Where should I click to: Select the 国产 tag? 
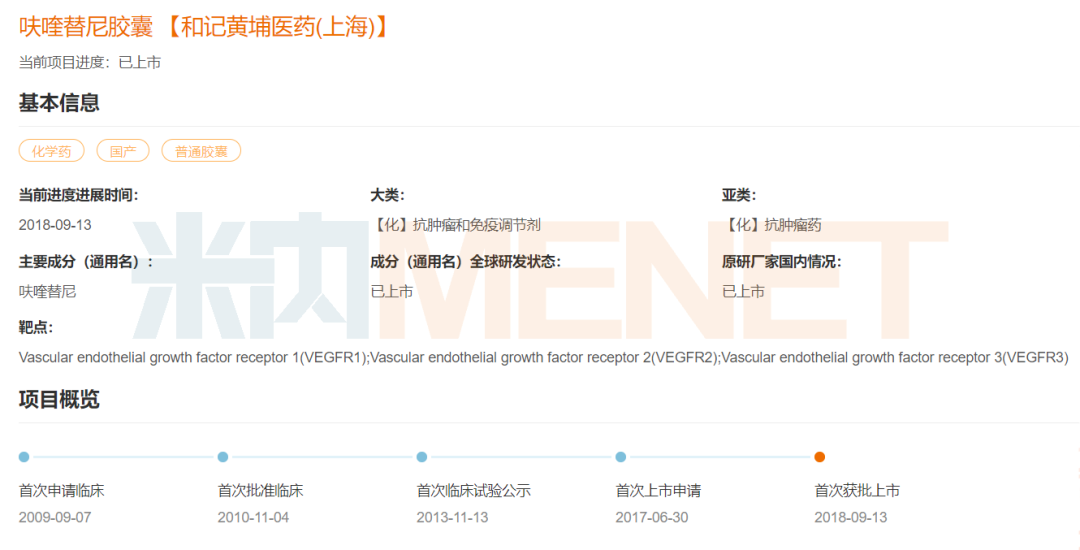(123, 151)
